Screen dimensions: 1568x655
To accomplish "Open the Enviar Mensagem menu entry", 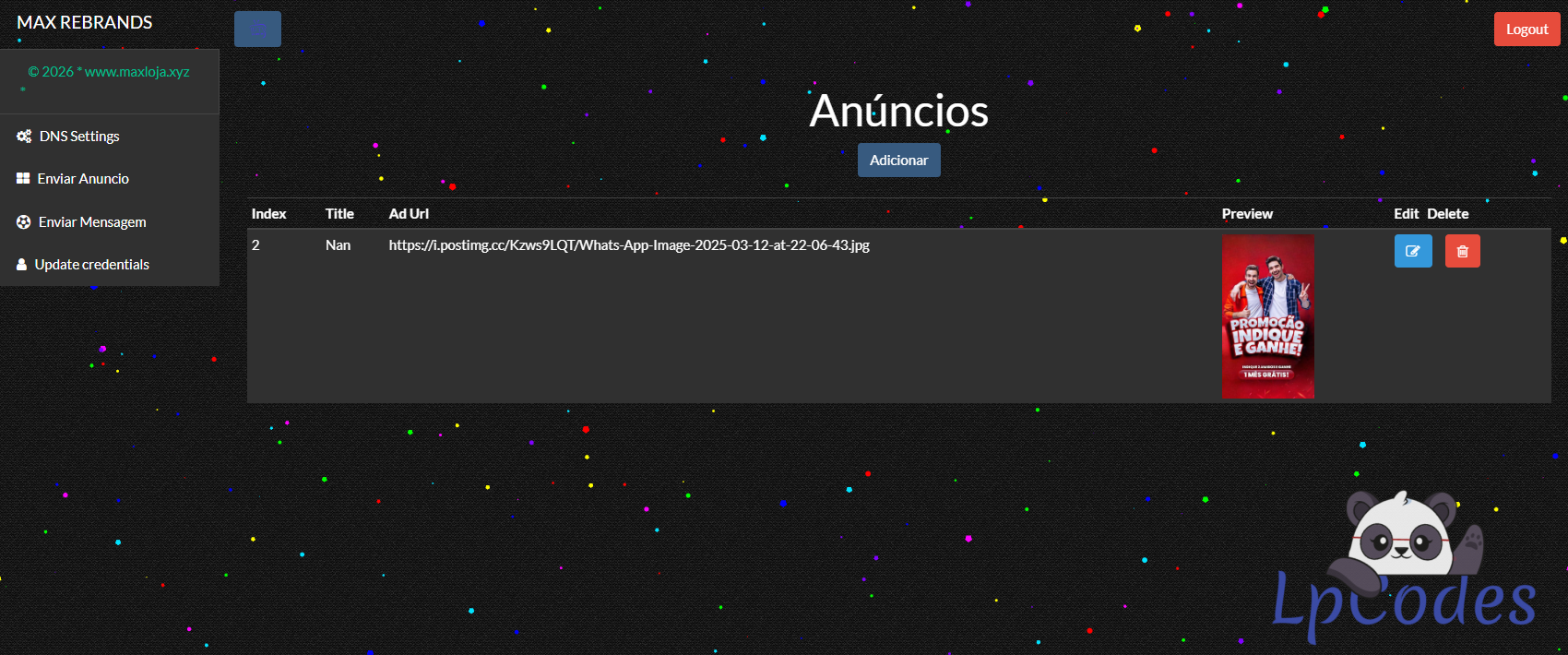I will (x=92, y=222).
